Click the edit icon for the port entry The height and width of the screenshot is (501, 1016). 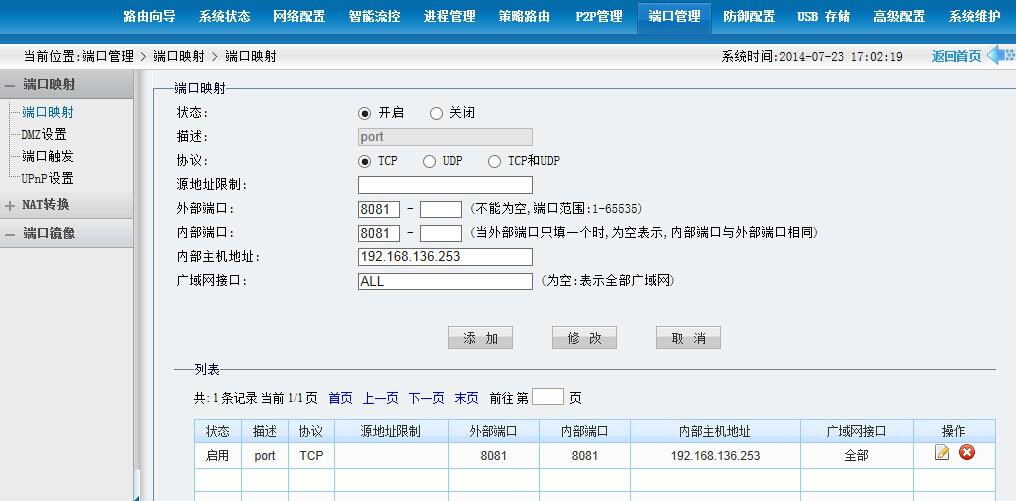(x=942, y=453)
